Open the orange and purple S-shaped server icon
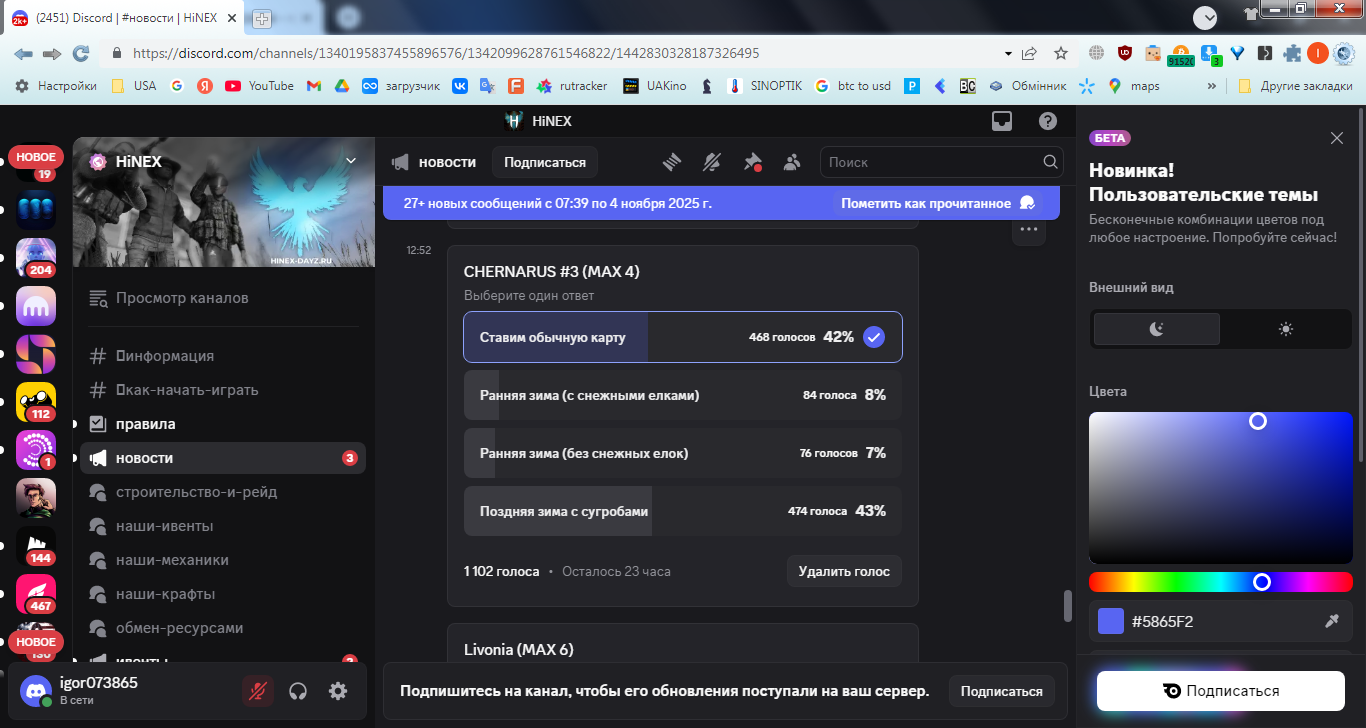This screenshot has height=728, width=1366. click(x=36, y=354)
